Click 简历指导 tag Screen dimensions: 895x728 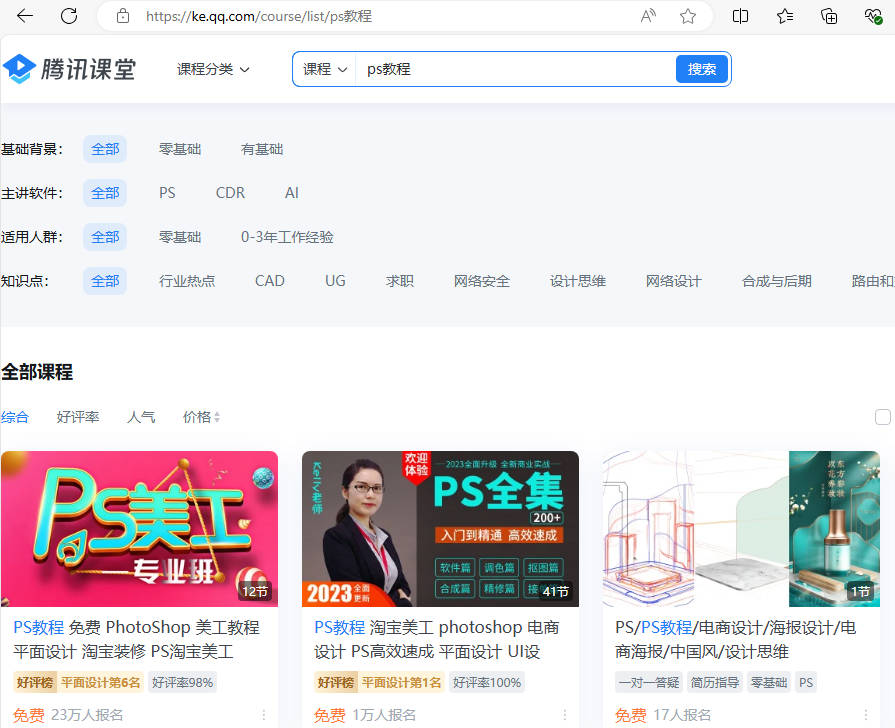click(715, 682)
